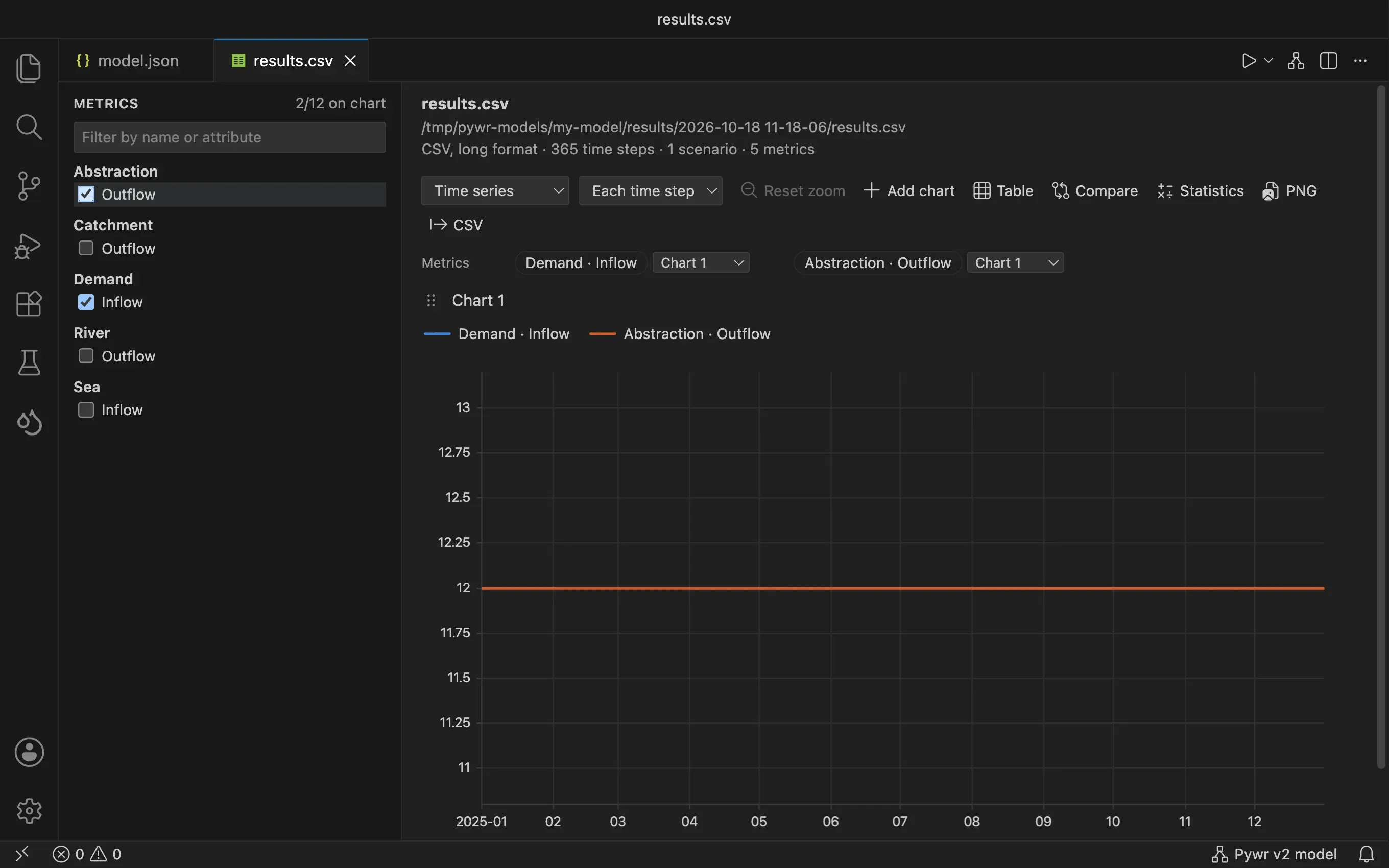
Task: Open the Search view in activity bar
Action: click(29, 127)
